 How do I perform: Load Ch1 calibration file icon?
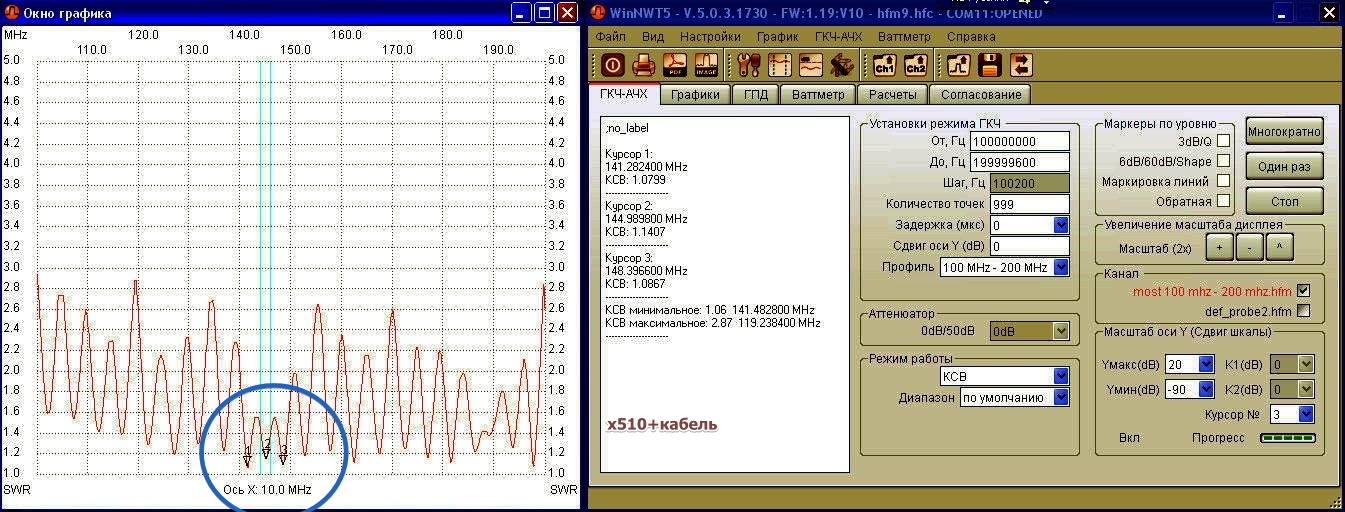coord(884,65)
